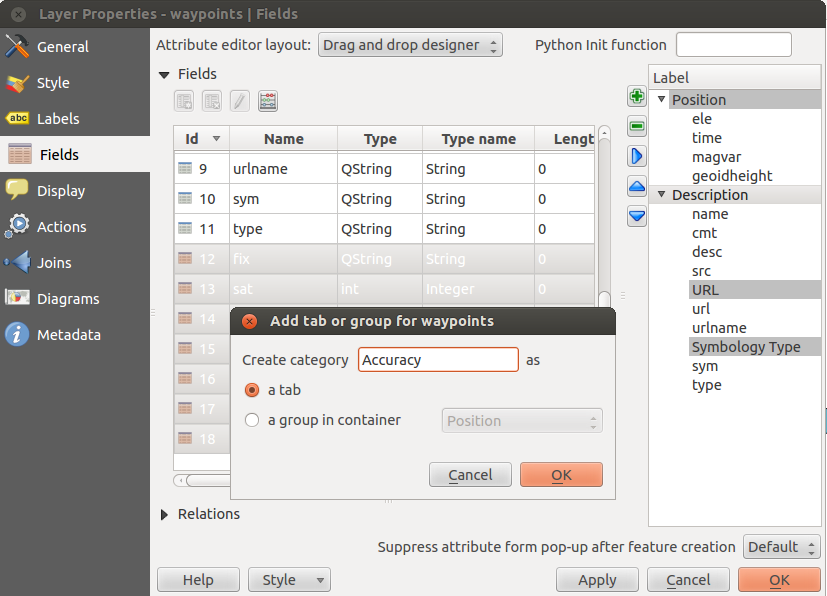Open the Suppress attribute form Default dropdown
827x596 pixels.
(781, 547)
